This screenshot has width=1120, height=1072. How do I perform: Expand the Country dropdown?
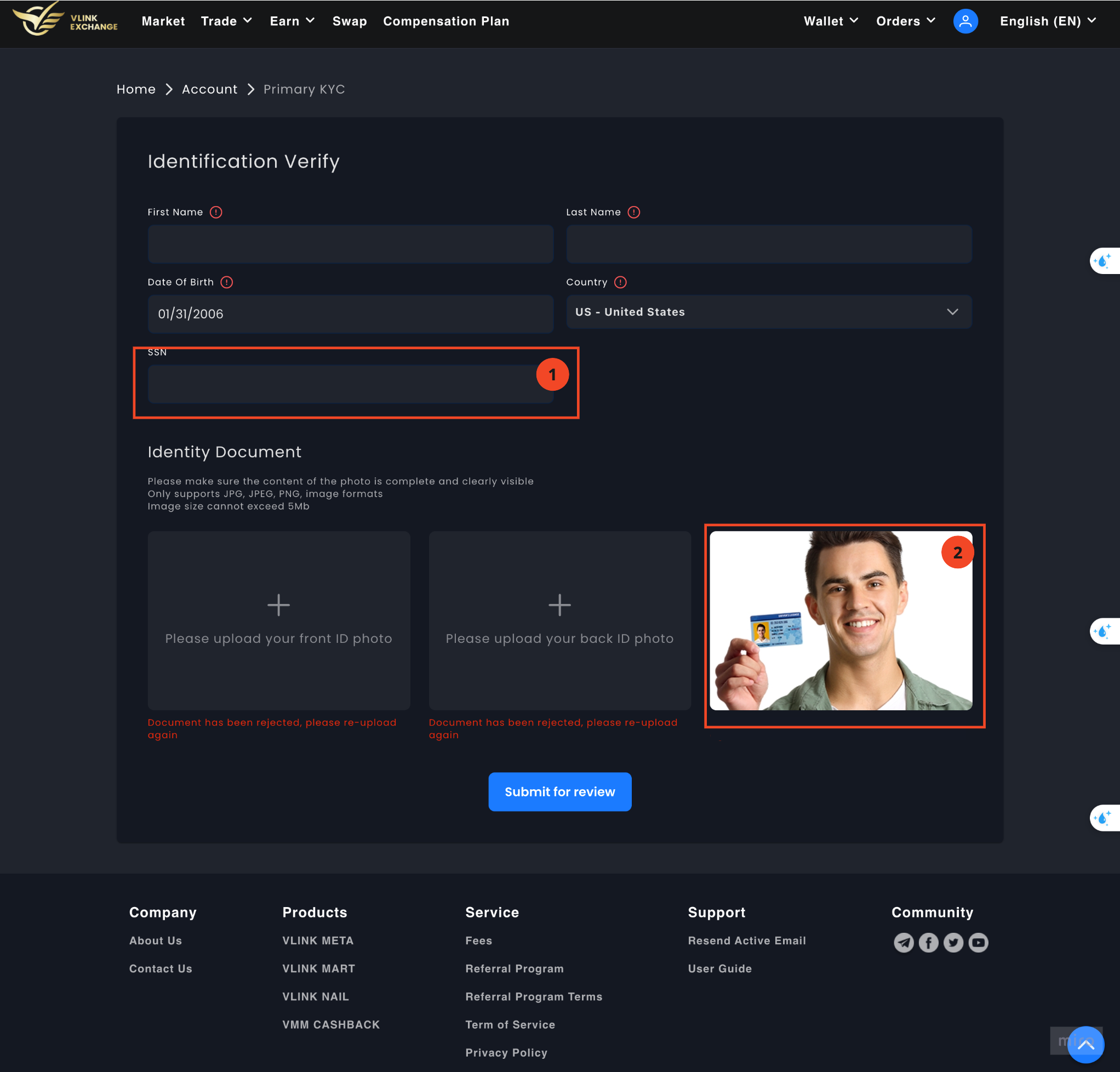tap(769, 312)
